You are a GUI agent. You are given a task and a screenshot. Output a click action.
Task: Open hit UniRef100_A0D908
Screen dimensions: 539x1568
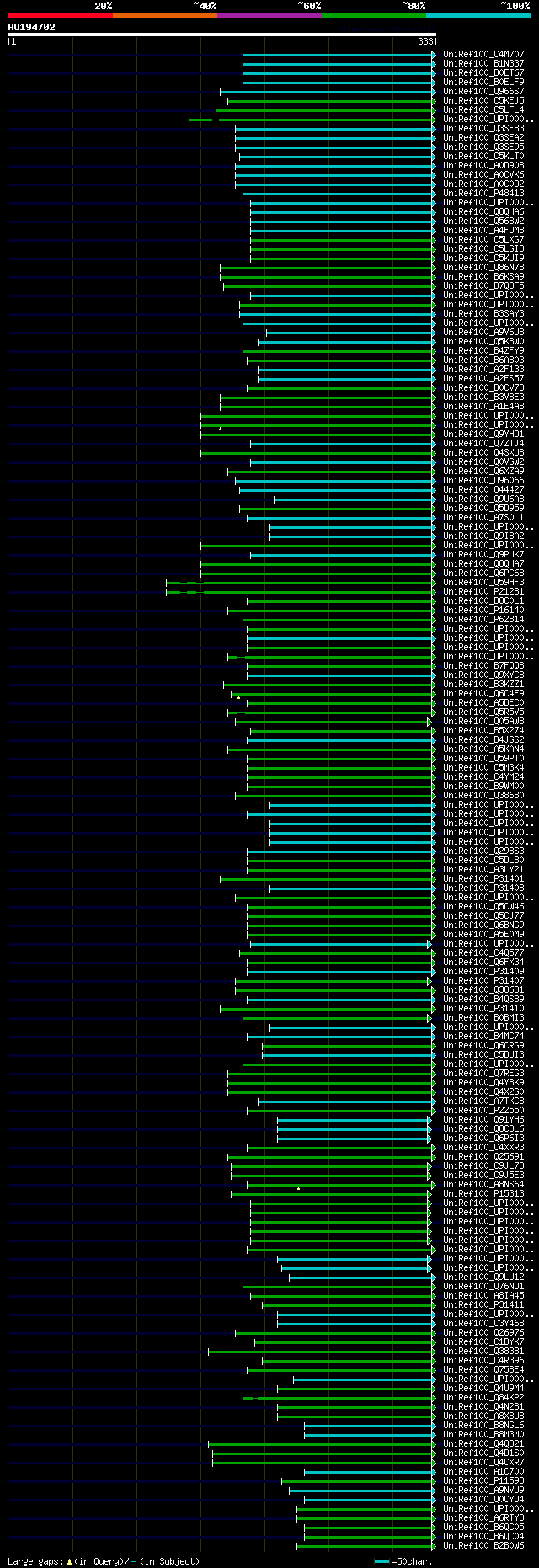(x=483, y=166)
